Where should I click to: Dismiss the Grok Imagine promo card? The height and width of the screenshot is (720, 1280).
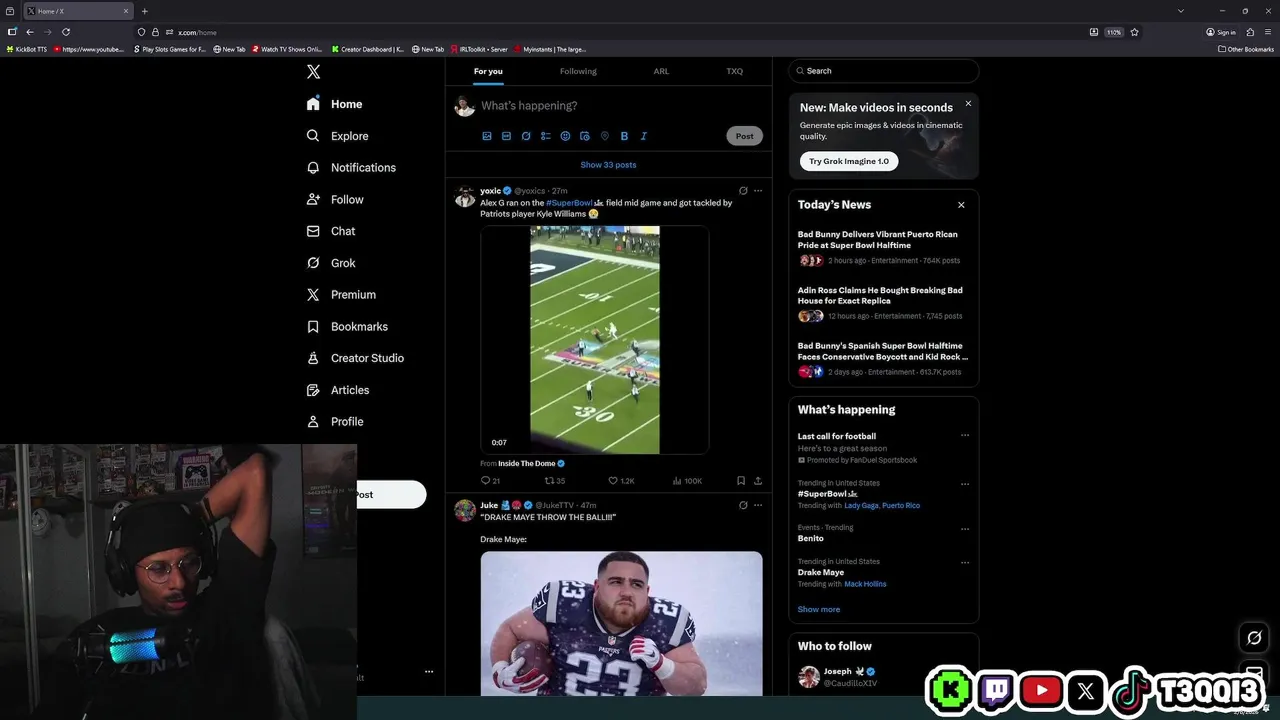968,104
